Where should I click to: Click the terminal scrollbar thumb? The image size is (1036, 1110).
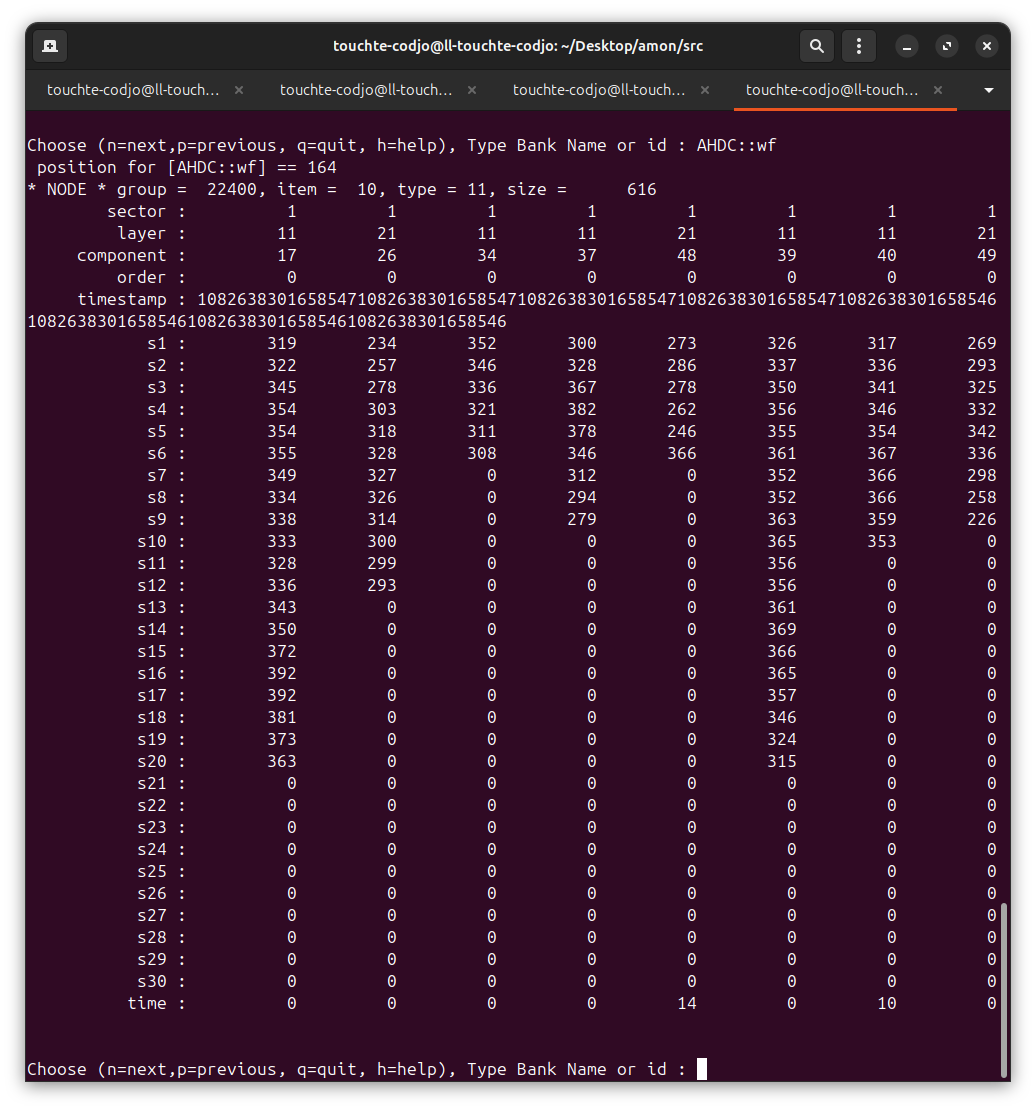point(1004,990)
